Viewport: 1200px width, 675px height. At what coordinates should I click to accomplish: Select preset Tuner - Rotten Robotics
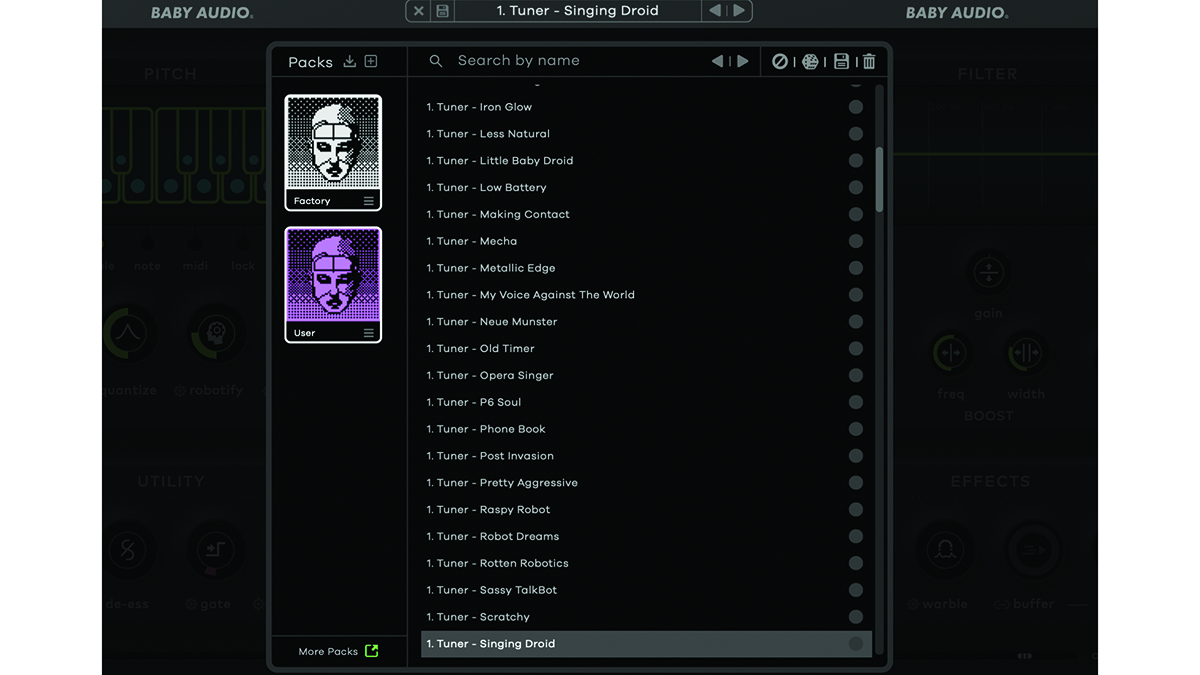click(x=646, y=563)
